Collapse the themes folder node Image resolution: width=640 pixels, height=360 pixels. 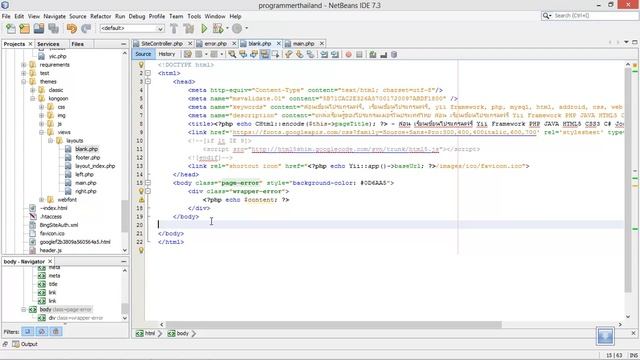24,82
